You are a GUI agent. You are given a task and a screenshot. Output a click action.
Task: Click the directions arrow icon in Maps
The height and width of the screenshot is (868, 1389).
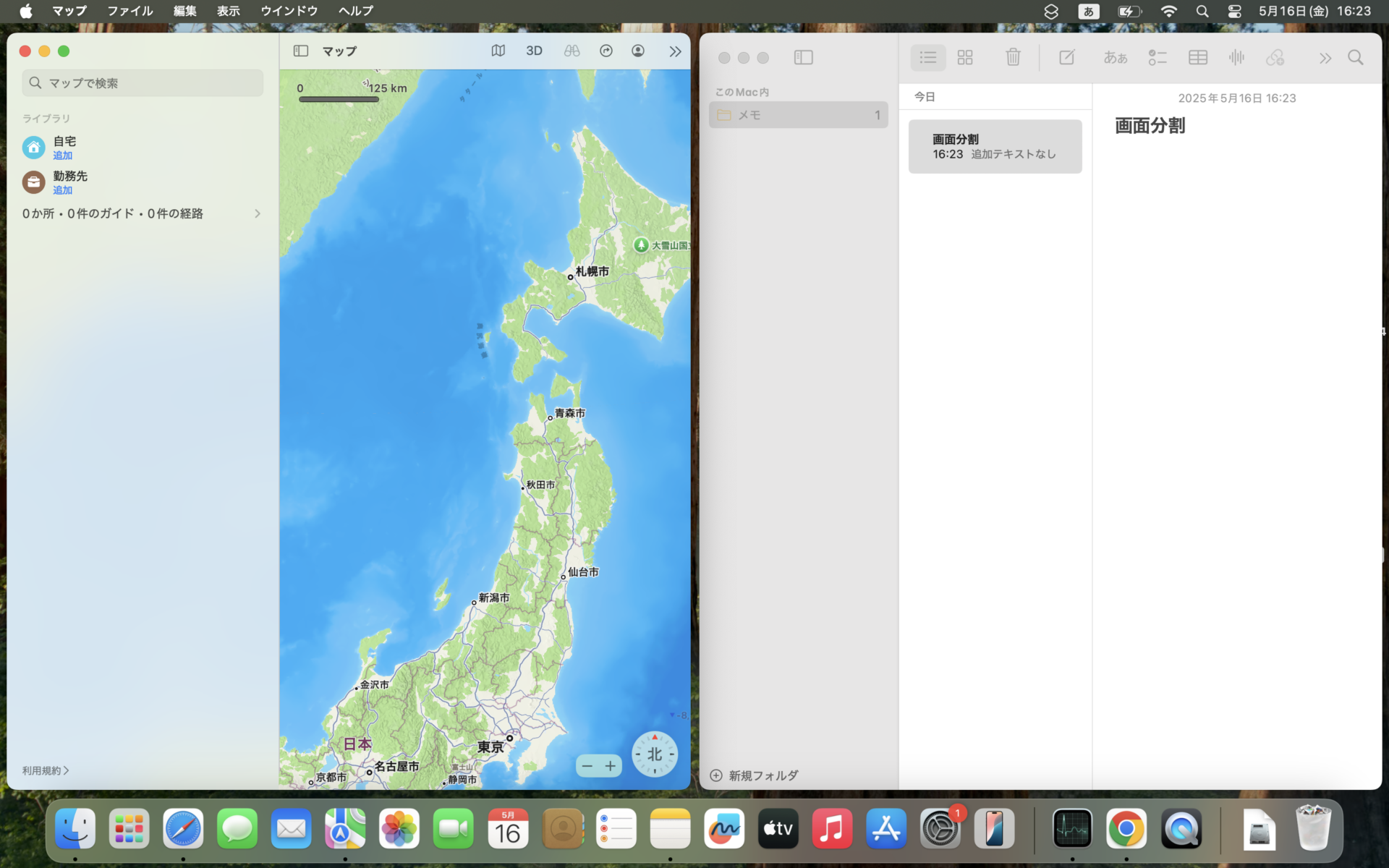(606, 51)
